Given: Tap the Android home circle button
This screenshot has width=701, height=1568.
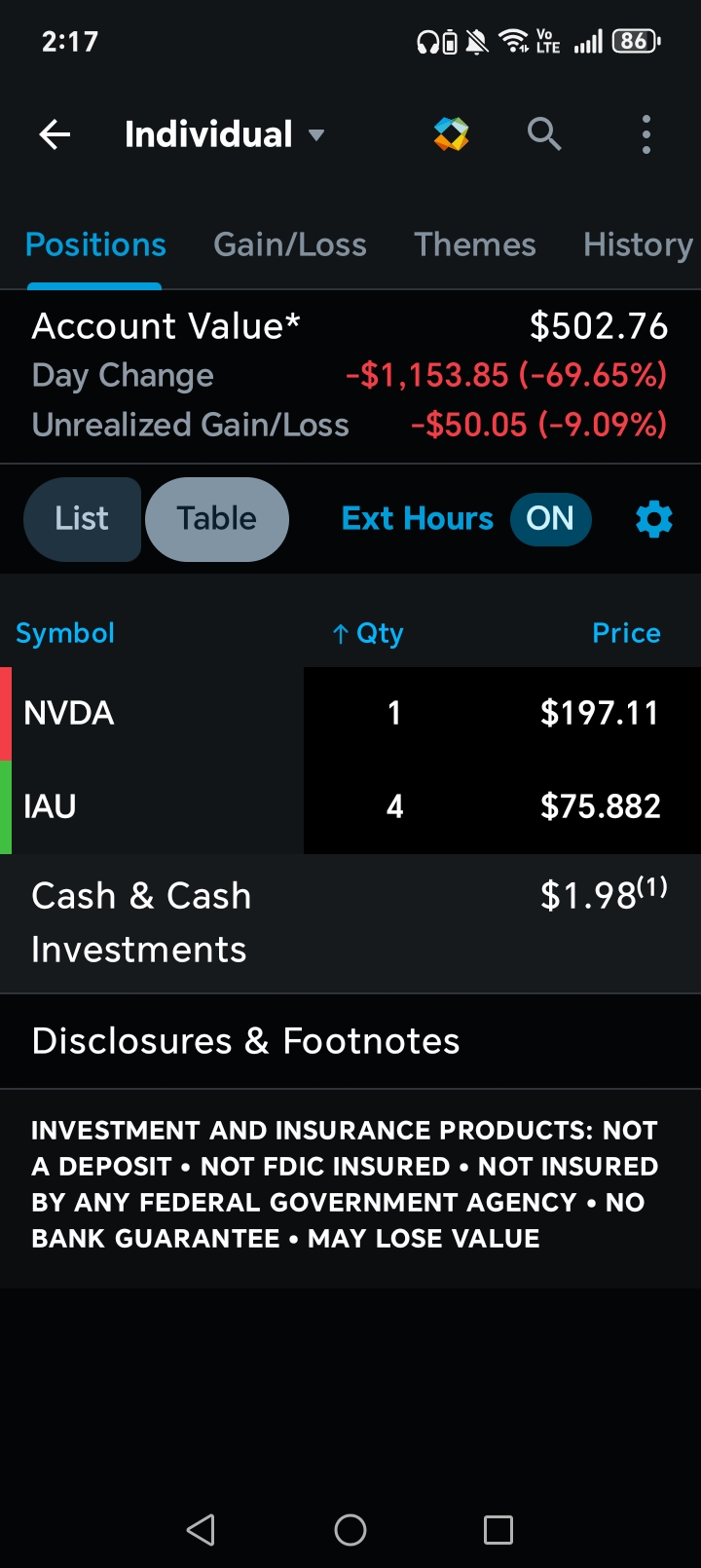Looking at the screenshot, I should [350, 1530].
